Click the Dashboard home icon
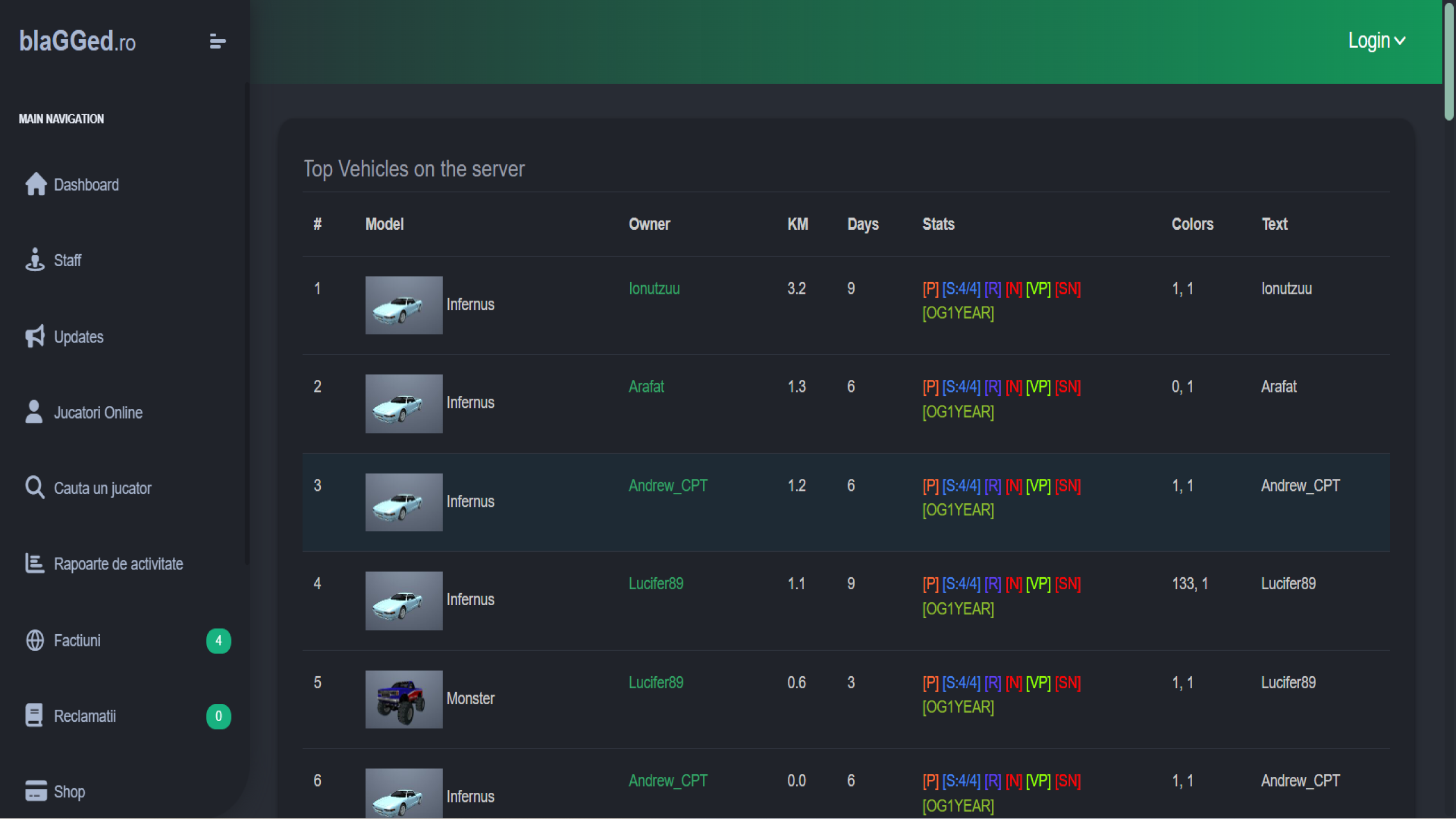Image resolution: width=1456 pixels, height=819 pixels. (36, 184)
